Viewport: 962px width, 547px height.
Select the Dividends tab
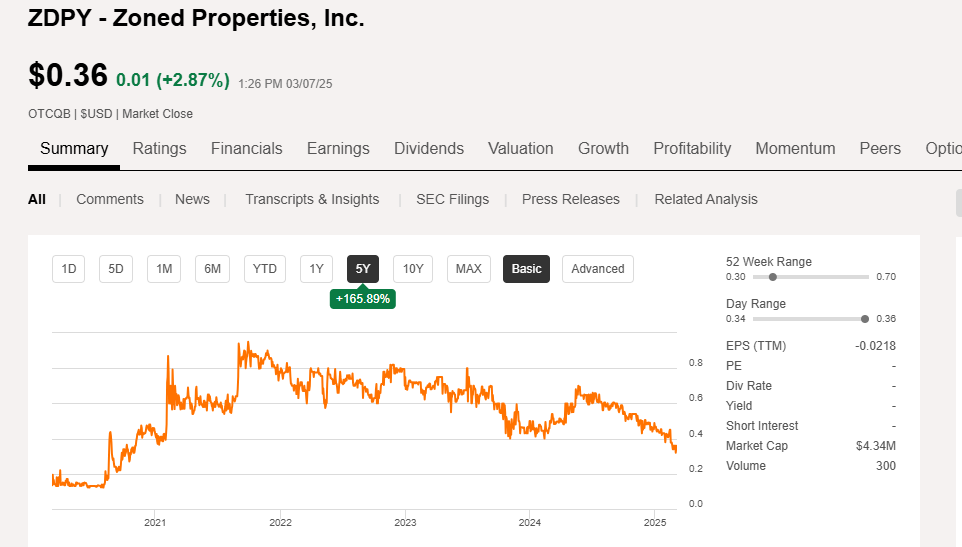pos(429,148)
